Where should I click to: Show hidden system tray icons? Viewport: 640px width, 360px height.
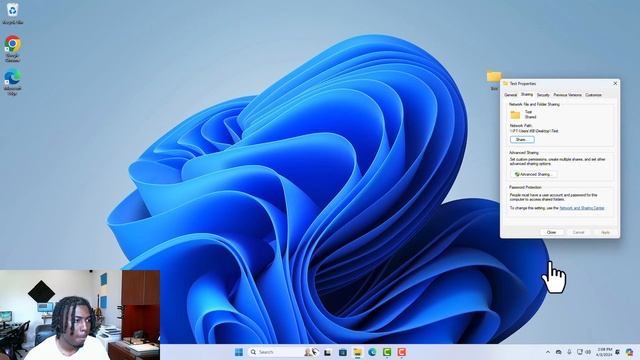tap(548, 352)
